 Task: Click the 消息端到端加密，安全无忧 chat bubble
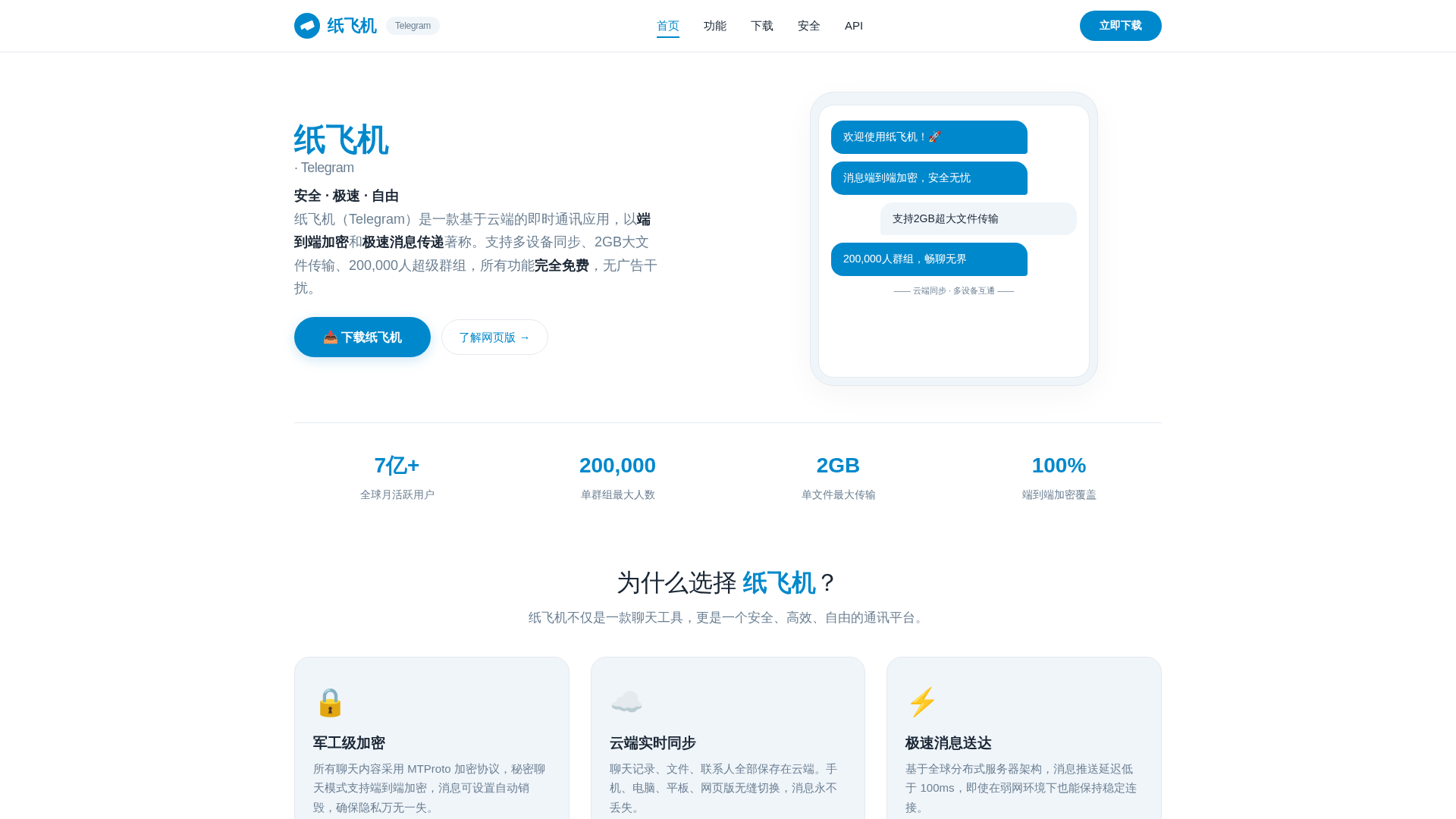pyautogui.click(x=929, y=178)
